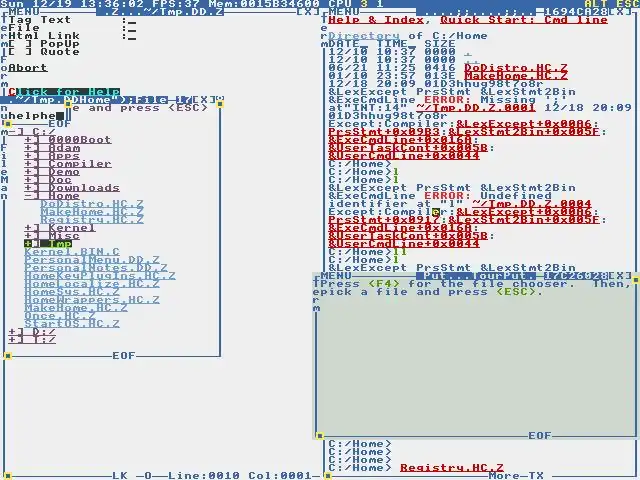Toggle the PopUp checkbox
Viewport: 640px width, 480px height.
[x=20, y=44]
